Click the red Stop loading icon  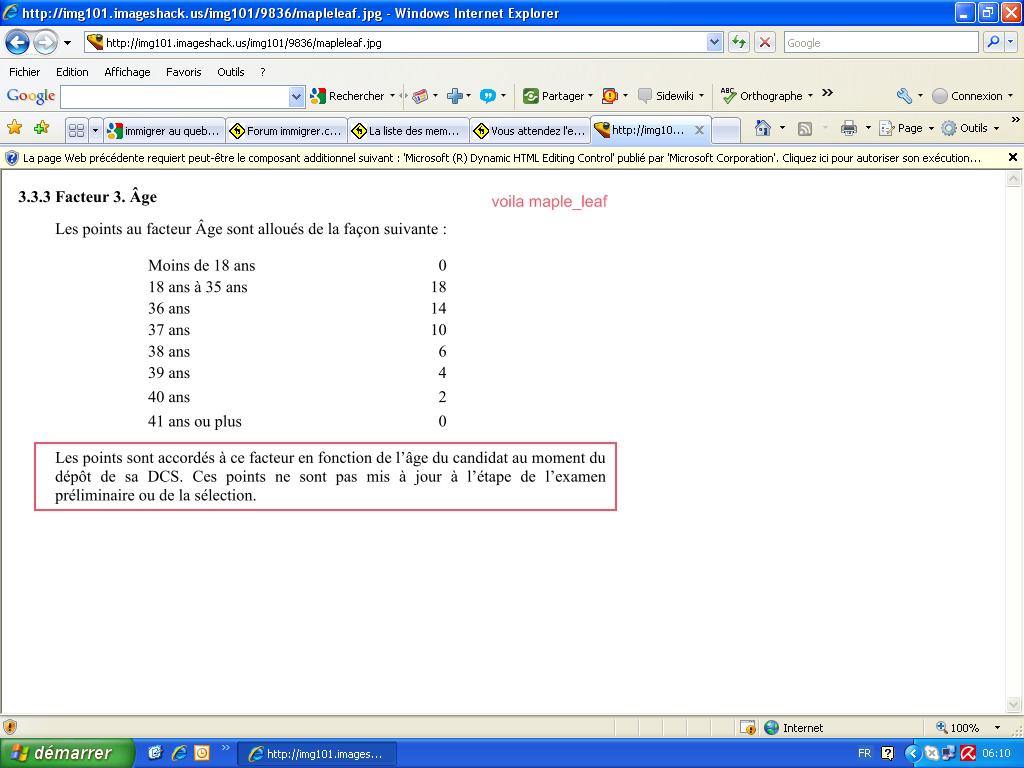[x=765, y=43]
